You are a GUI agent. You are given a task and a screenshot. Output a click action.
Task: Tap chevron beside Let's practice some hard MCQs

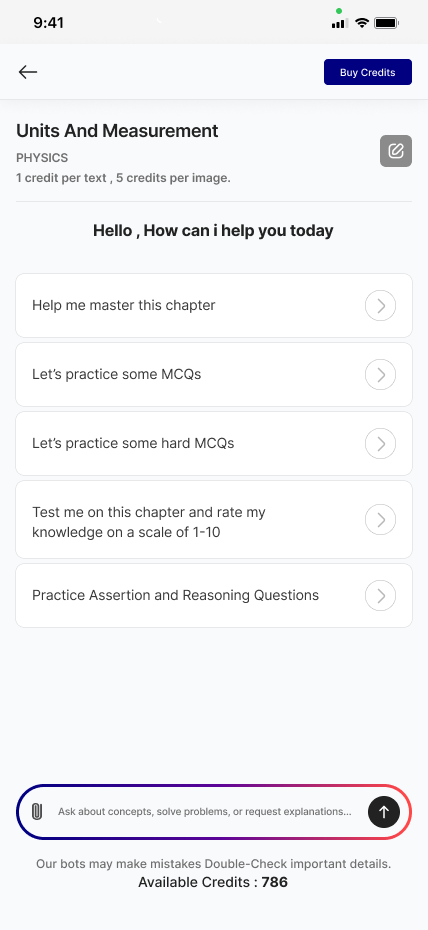click(380, 444)
